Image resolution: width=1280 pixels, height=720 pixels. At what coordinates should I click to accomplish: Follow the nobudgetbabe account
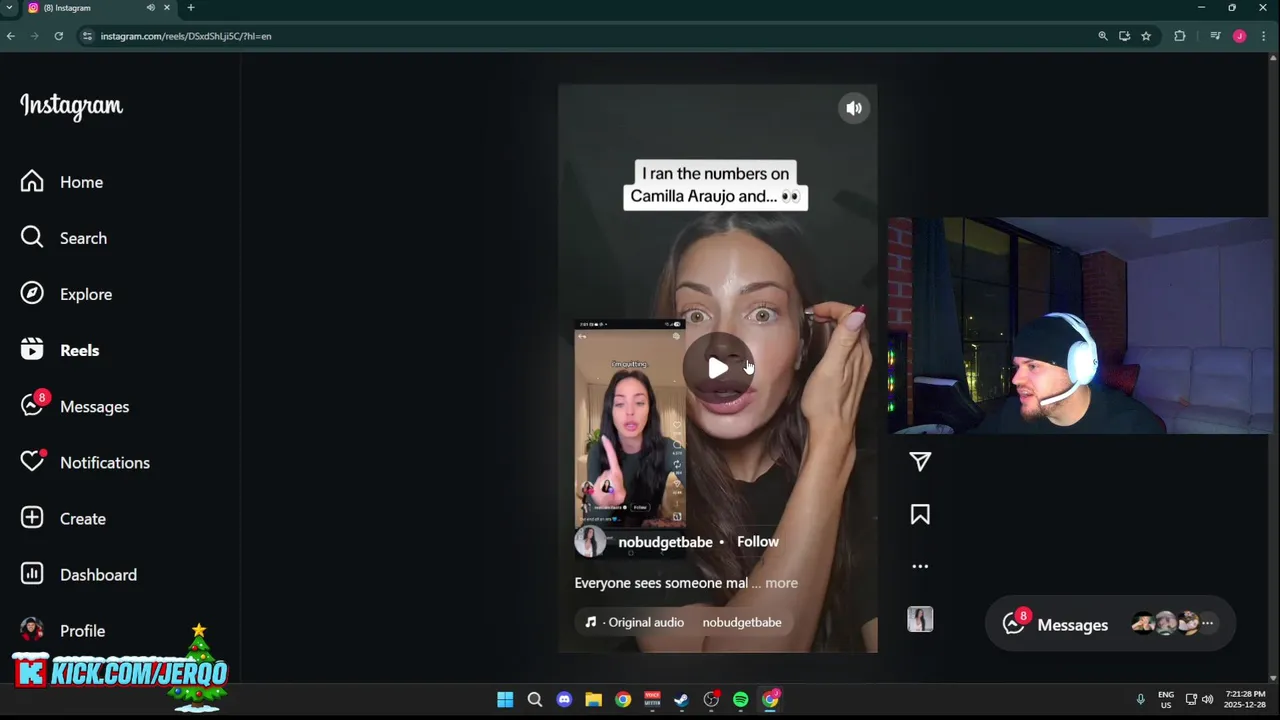pos(758,541)
